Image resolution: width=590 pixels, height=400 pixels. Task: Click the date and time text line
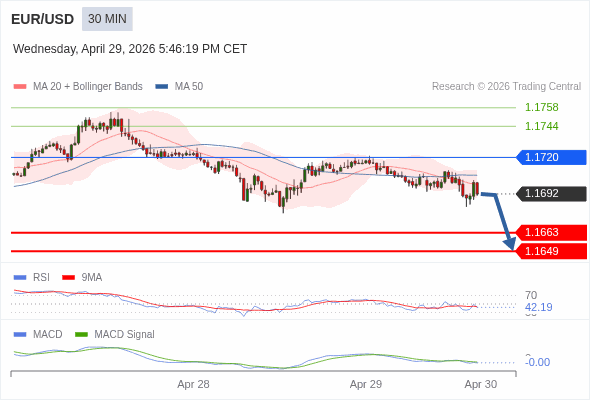tap(130, 49)
